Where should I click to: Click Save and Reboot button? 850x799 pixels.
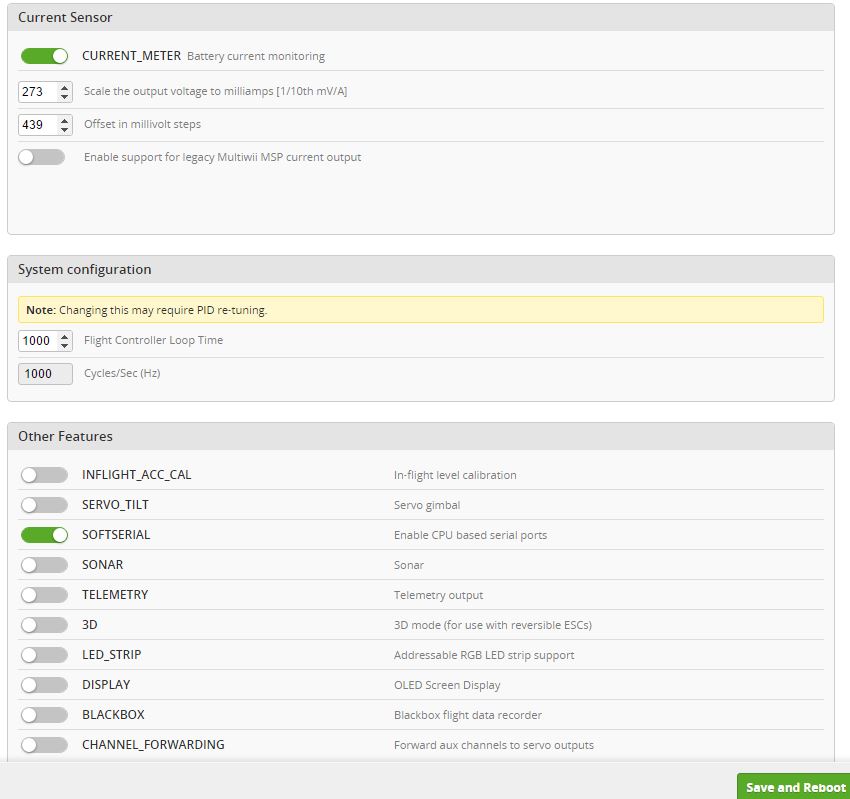pyautogui.click(x=795, y=787)
